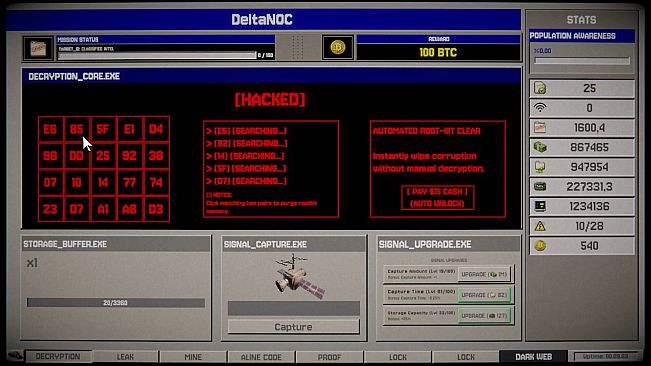The image size is (651, 366).
Task: Open the DARK WEB tab
Action: click(x=534, y=357)
